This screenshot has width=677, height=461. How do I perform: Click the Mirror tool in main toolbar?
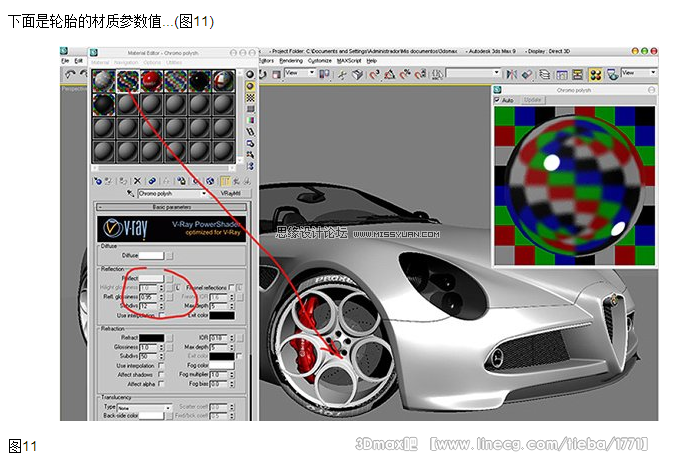[512, 74]
